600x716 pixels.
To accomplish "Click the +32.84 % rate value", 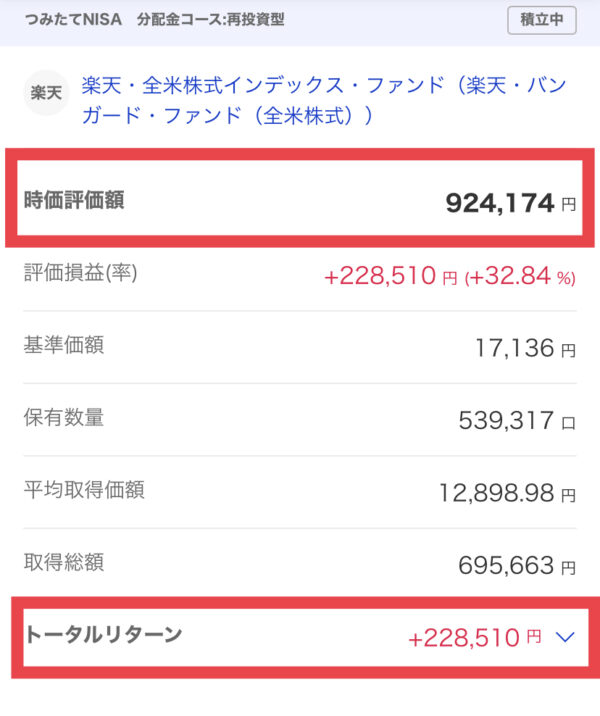I will point(520,276).
